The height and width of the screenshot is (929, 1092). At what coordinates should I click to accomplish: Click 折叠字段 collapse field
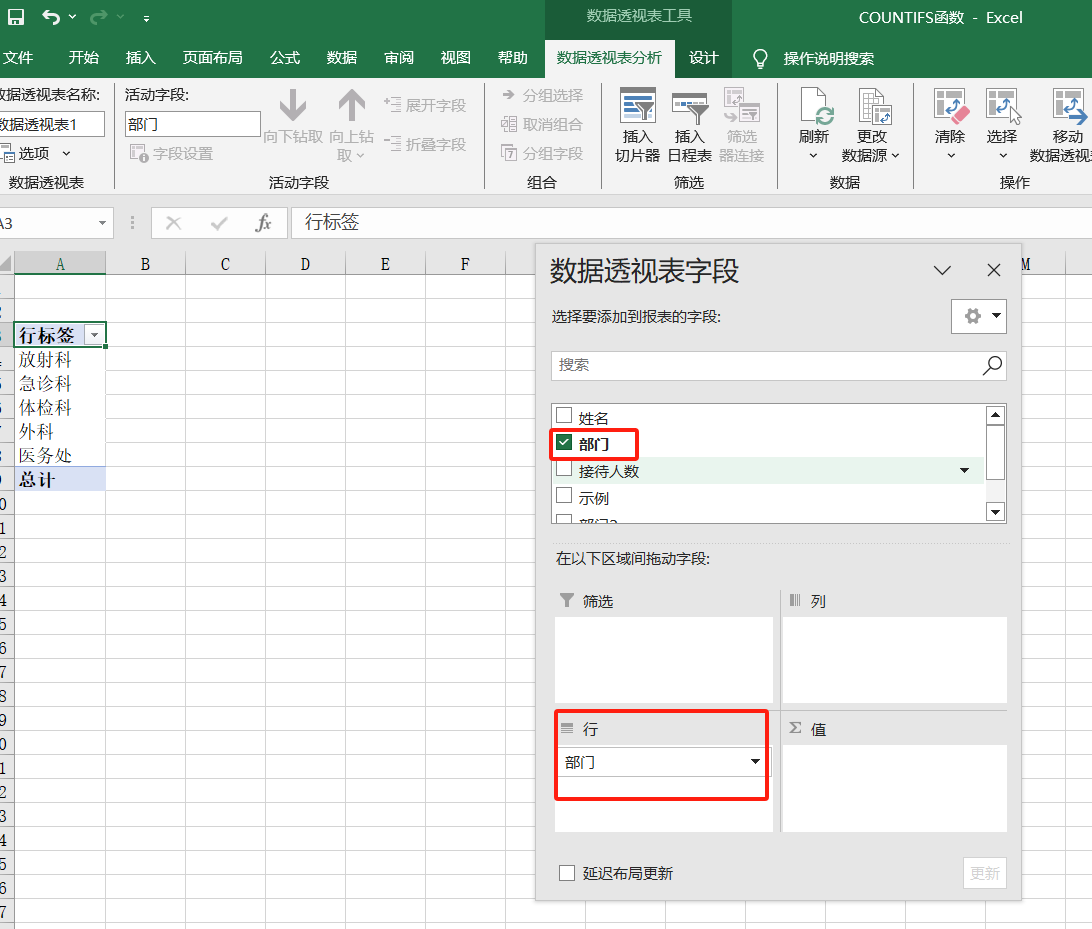[425, 144]
